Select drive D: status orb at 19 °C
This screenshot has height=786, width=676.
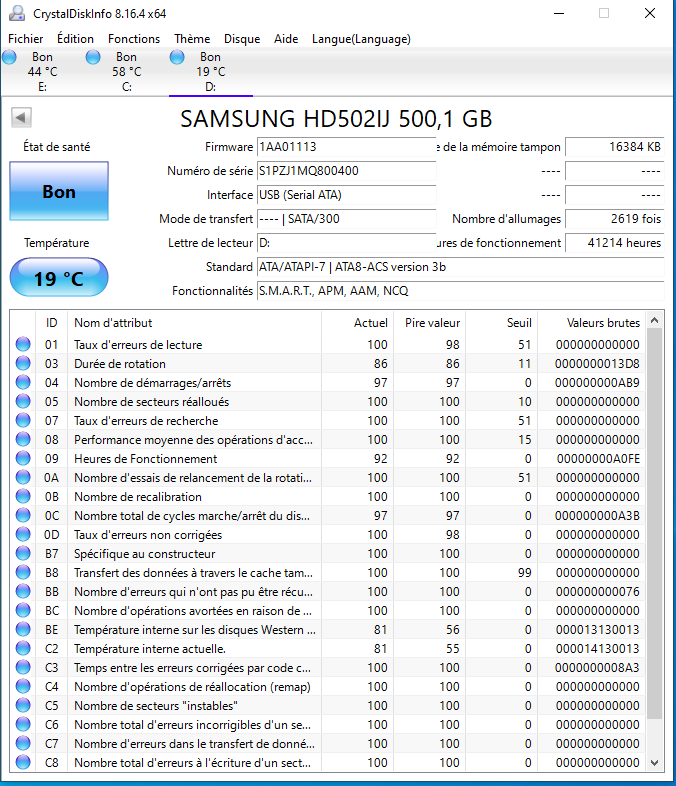178,58
